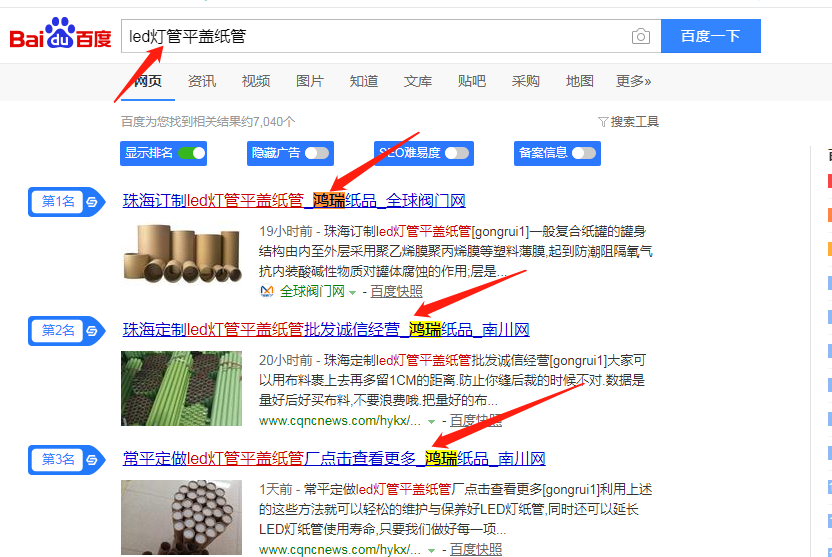Open second result 珠海定制led灯管平盖纸管批发 title

pyautogui.click(x=326, y=330)
